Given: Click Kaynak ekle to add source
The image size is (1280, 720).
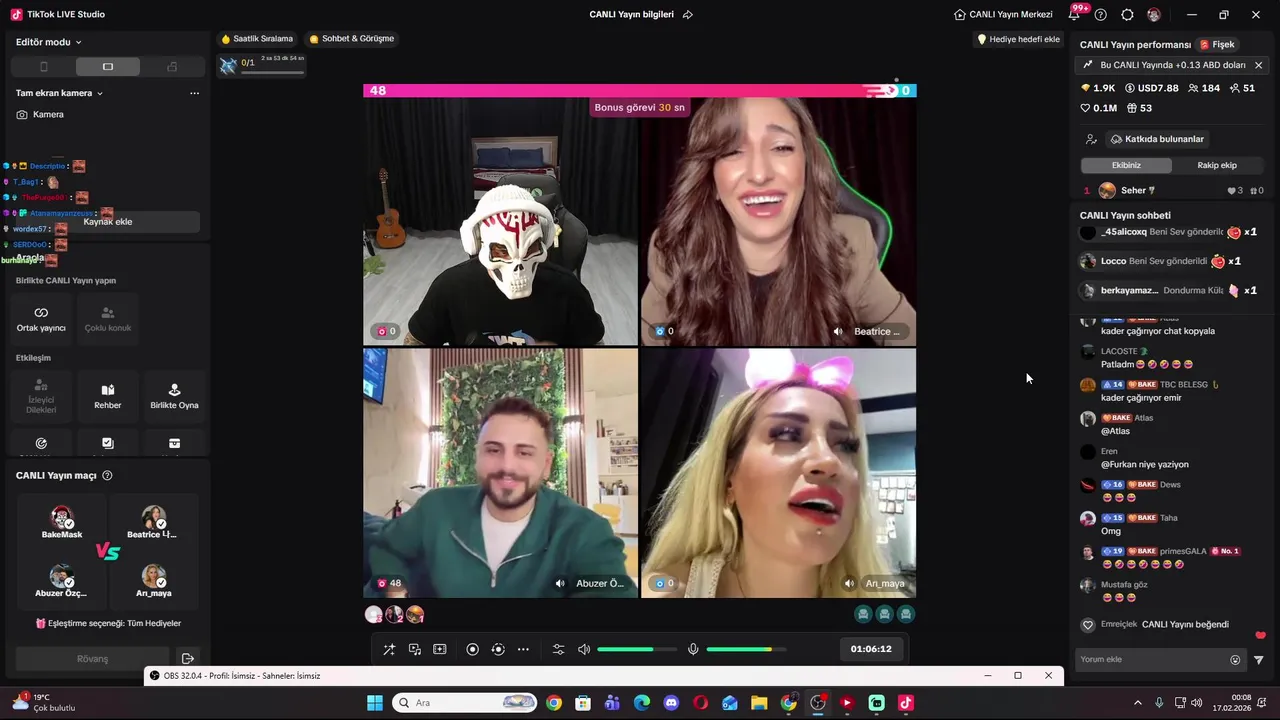Looking at the screenshot, I should [108, 222].
